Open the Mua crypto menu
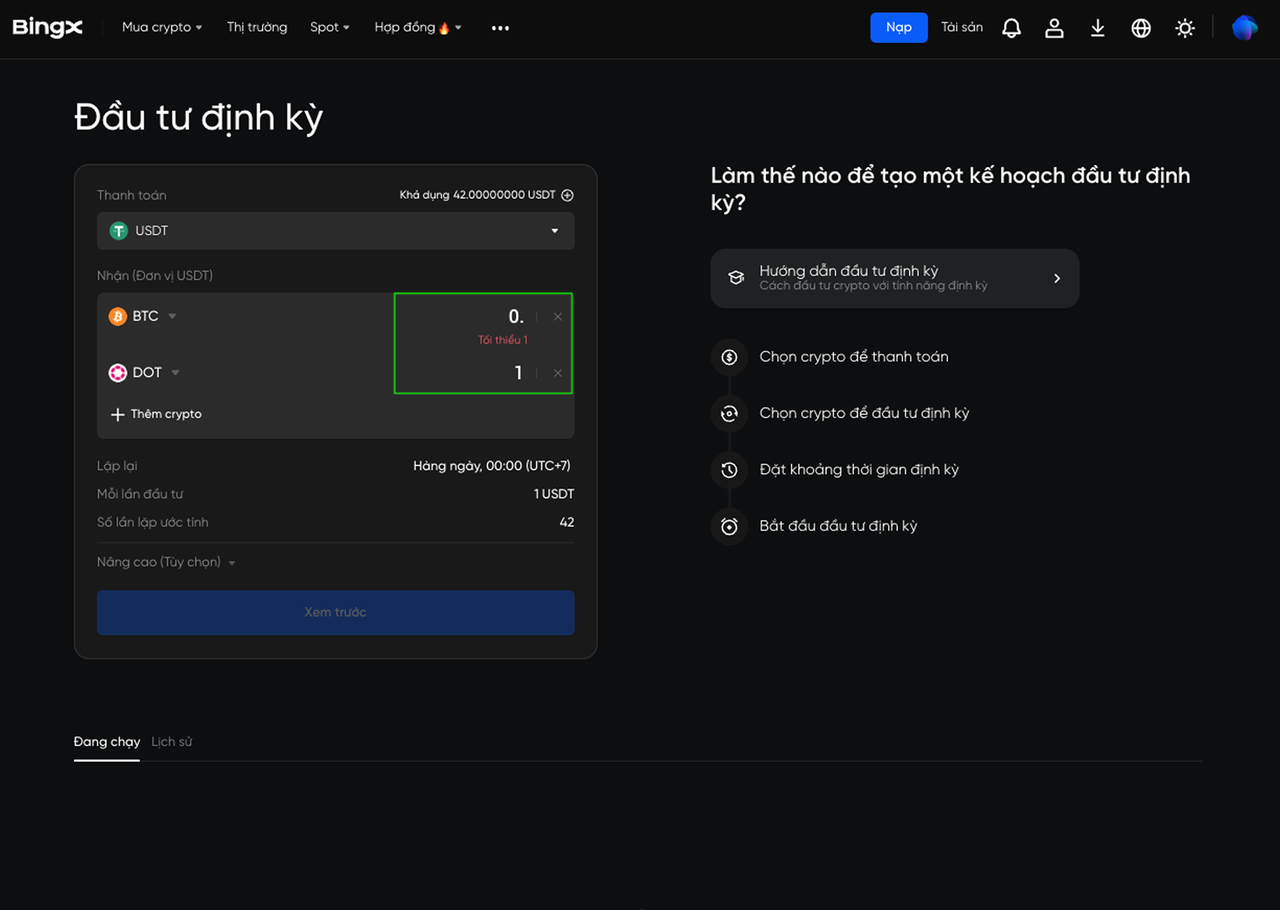This screenshot has width=1280, height=910. [x=162, y=28]
